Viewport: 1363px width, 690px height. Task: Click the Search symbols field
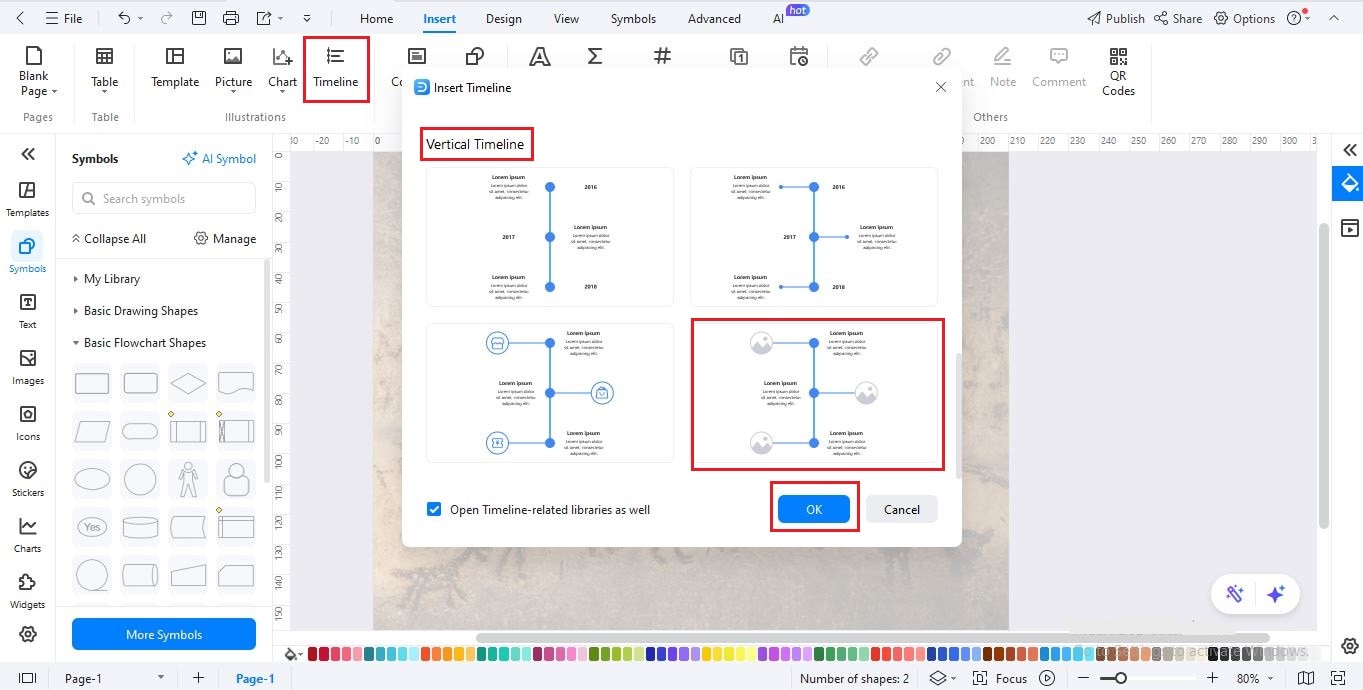point(164,198)
